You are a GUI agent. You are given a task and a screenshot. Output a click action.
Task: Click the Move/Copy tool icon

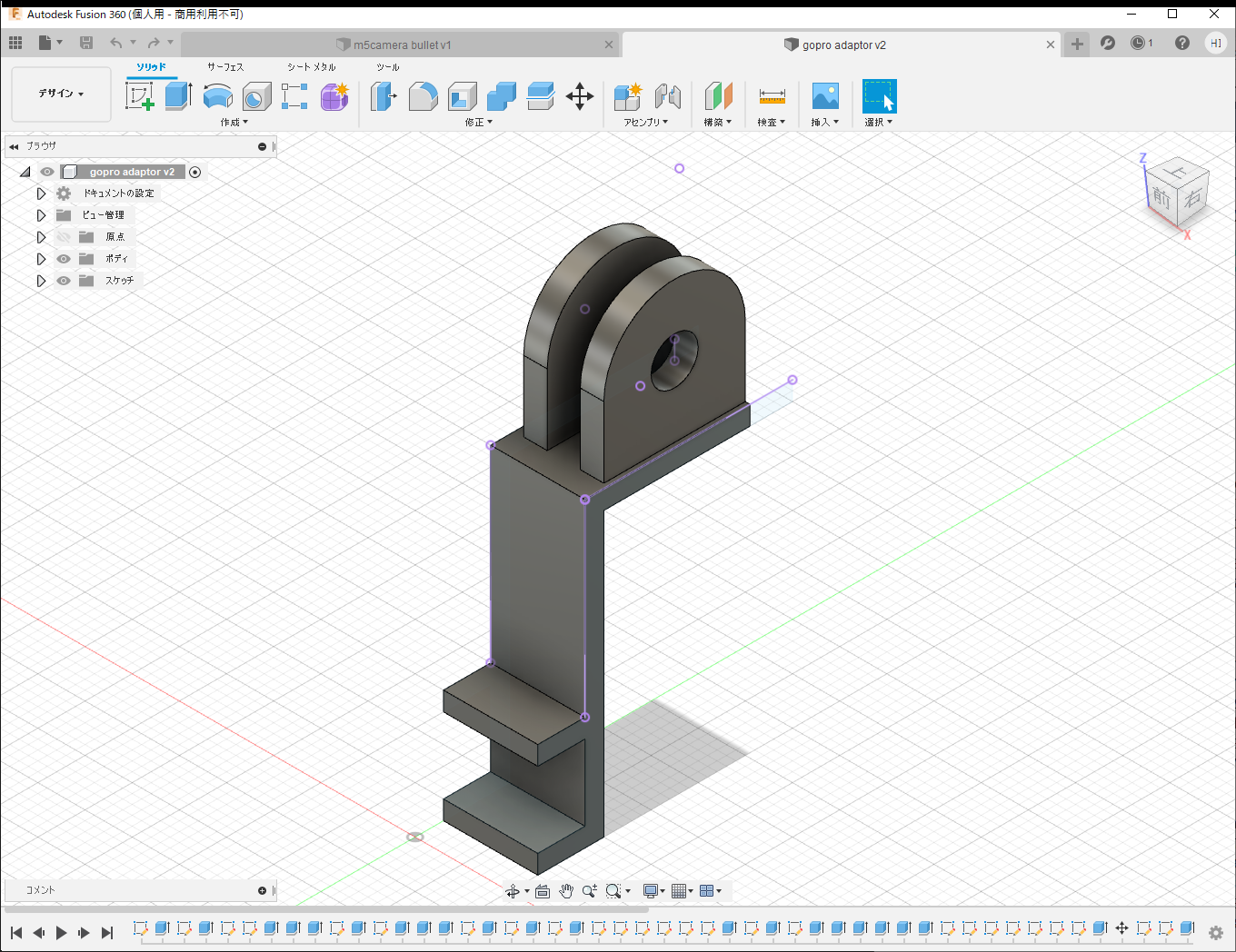pyautogui.click(x=579, y=95)
